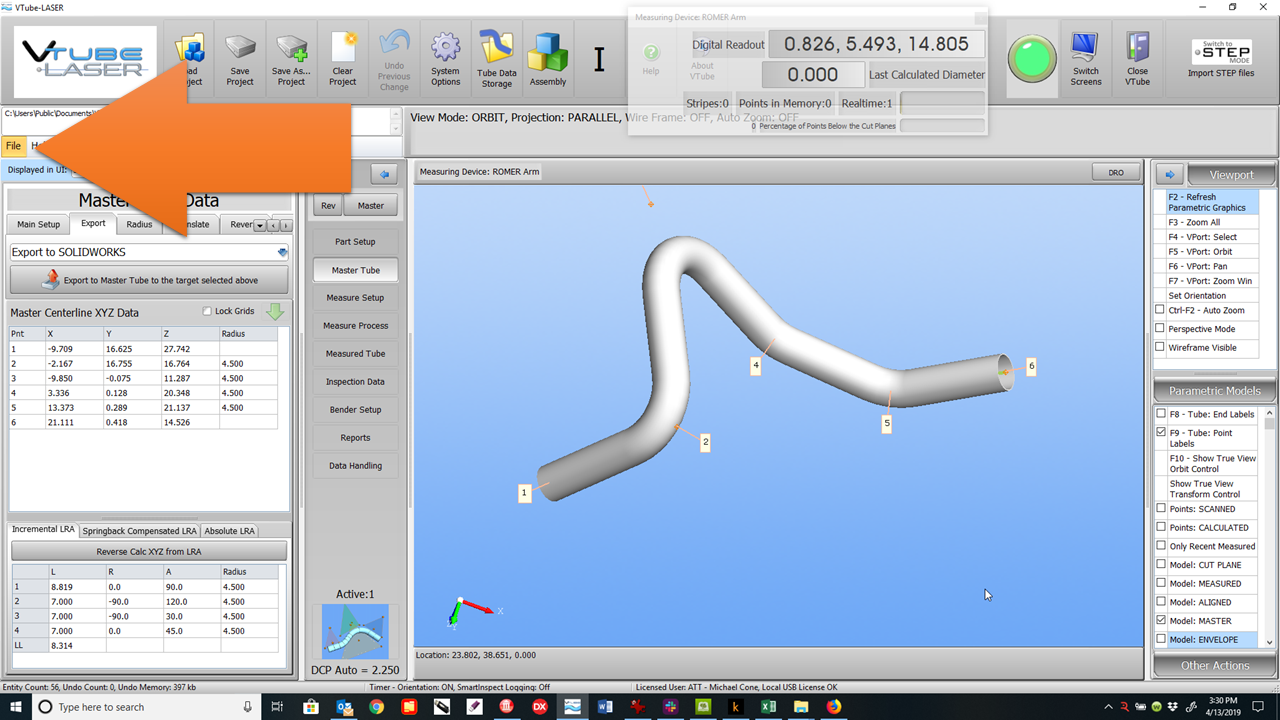Select Springback Compensated LRA tab
Image resolution: width=1280 pixels, height=720 pixels.
pyautogui.click(x=140, y=531)
